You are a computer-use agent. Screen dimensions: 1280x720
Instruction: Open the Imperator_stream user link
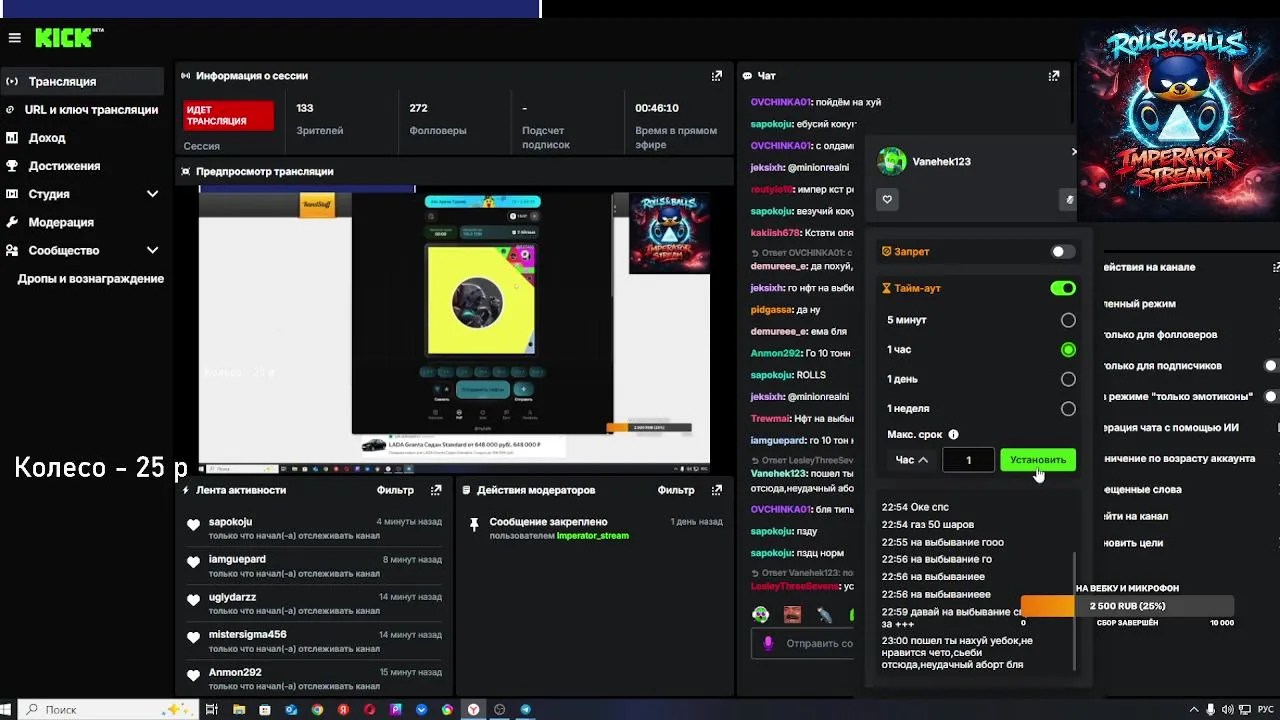tap(593, 536)
